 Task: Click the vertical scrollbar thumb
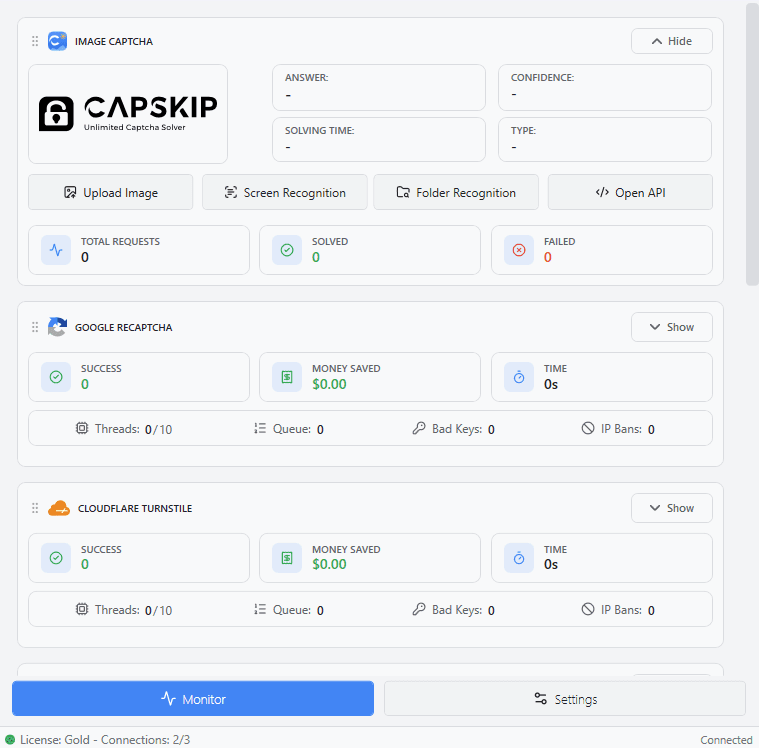752,145
